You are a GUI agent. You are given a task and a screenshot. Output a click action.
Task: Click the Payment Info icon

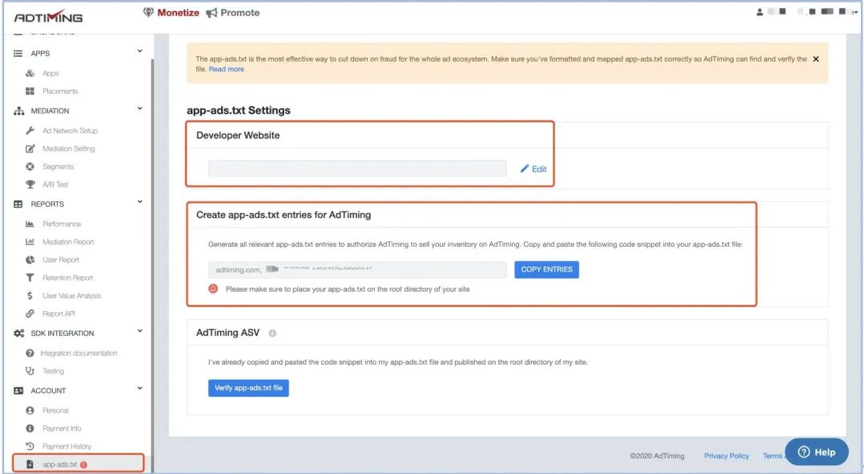30,428
